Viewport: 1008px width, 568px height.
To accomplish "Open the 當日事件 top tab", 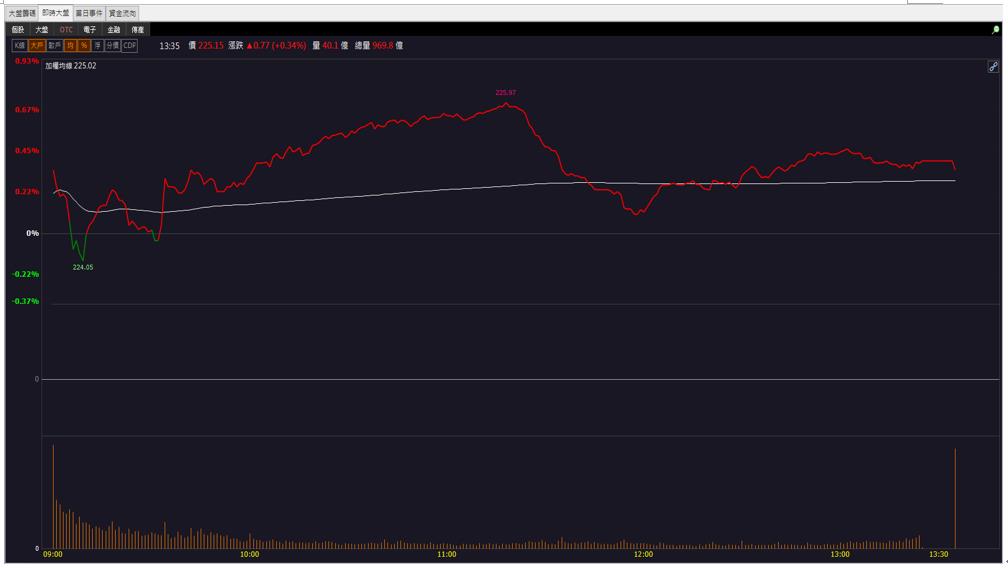I will tap(89, 13).
